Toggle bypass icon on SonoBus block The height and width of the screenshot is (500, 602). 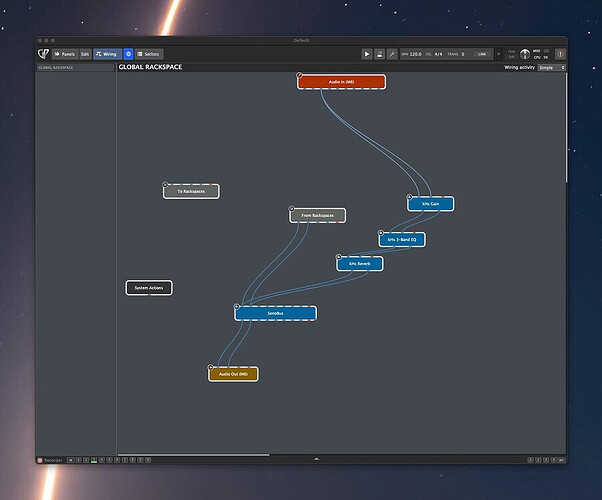[237, 306]
